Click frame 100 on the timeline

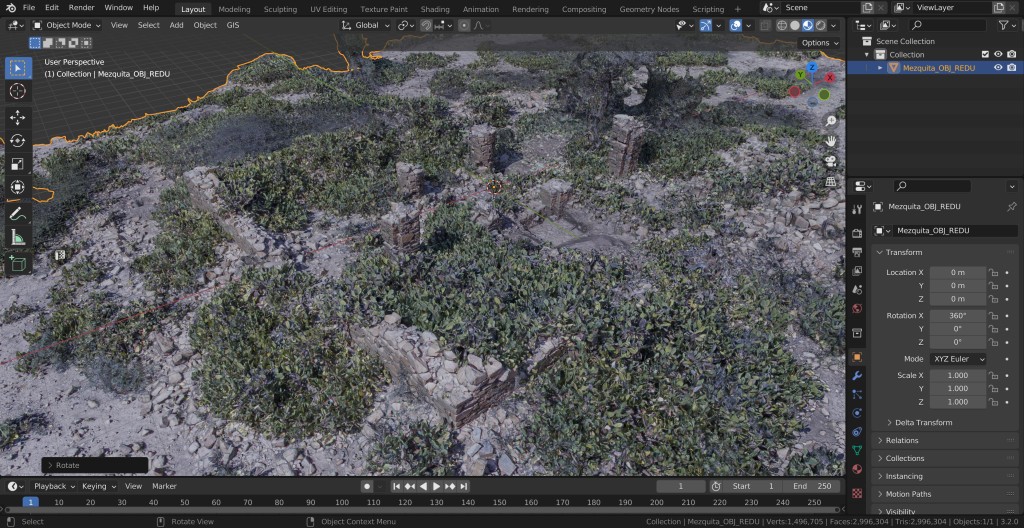[341, 502]
